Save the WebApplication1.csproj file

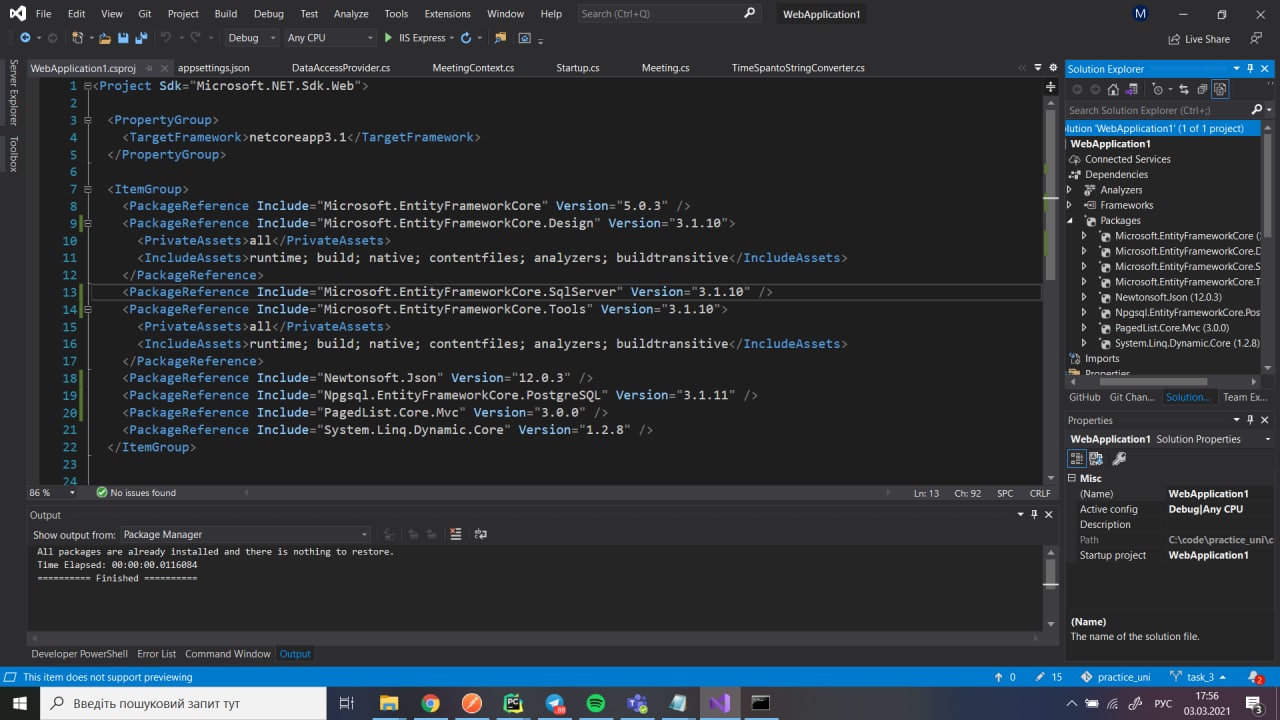tap(123, 38)
